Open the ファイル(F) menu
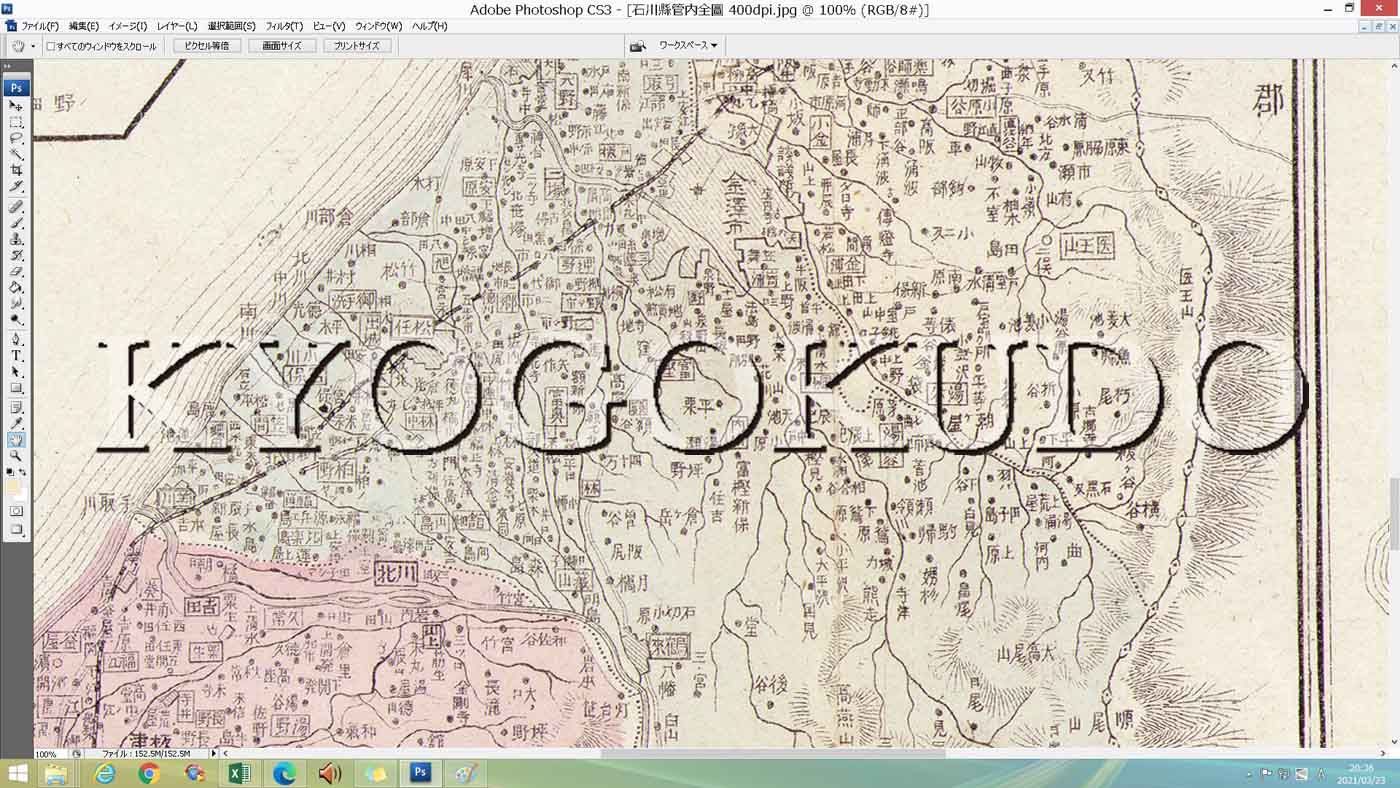Screen dimensions: 1400x788 click(40, 26)
